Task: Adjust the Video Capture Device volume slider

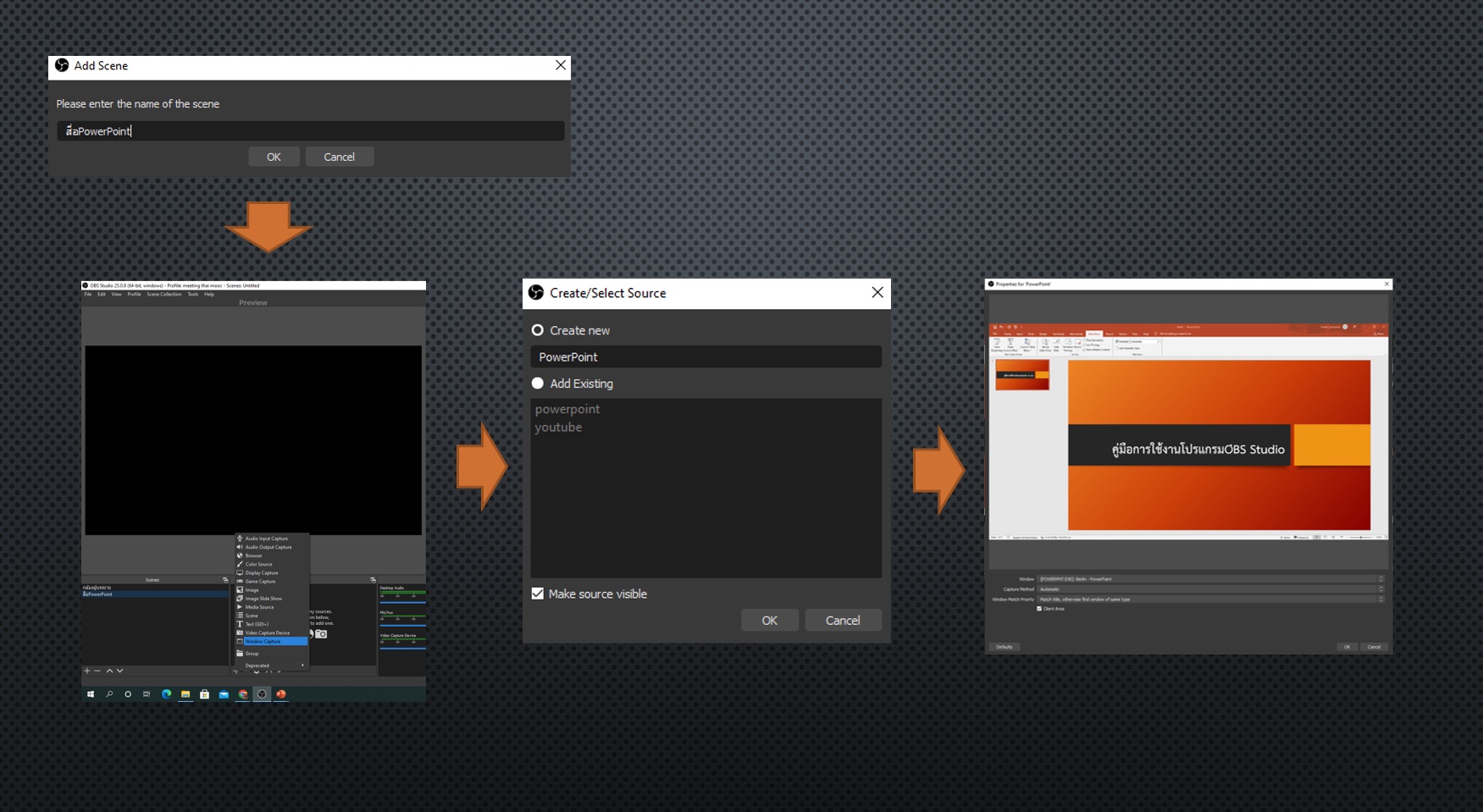Action: coord(403,649)
